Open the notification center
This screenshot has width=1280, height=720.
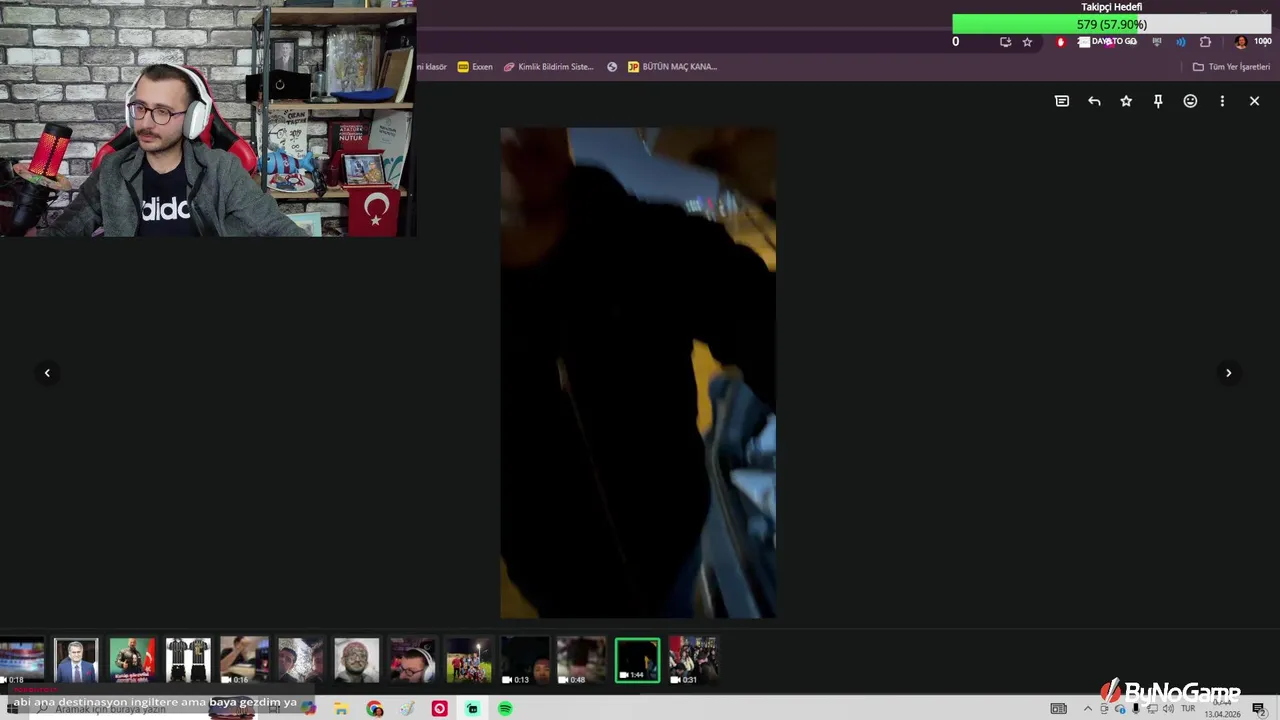click(1259, 709)
